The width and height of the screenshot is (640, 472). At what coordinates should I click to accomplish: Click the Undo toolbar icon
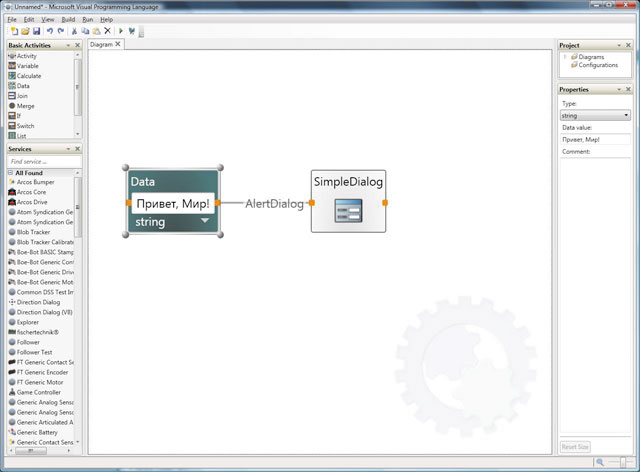tap(50, 32)
